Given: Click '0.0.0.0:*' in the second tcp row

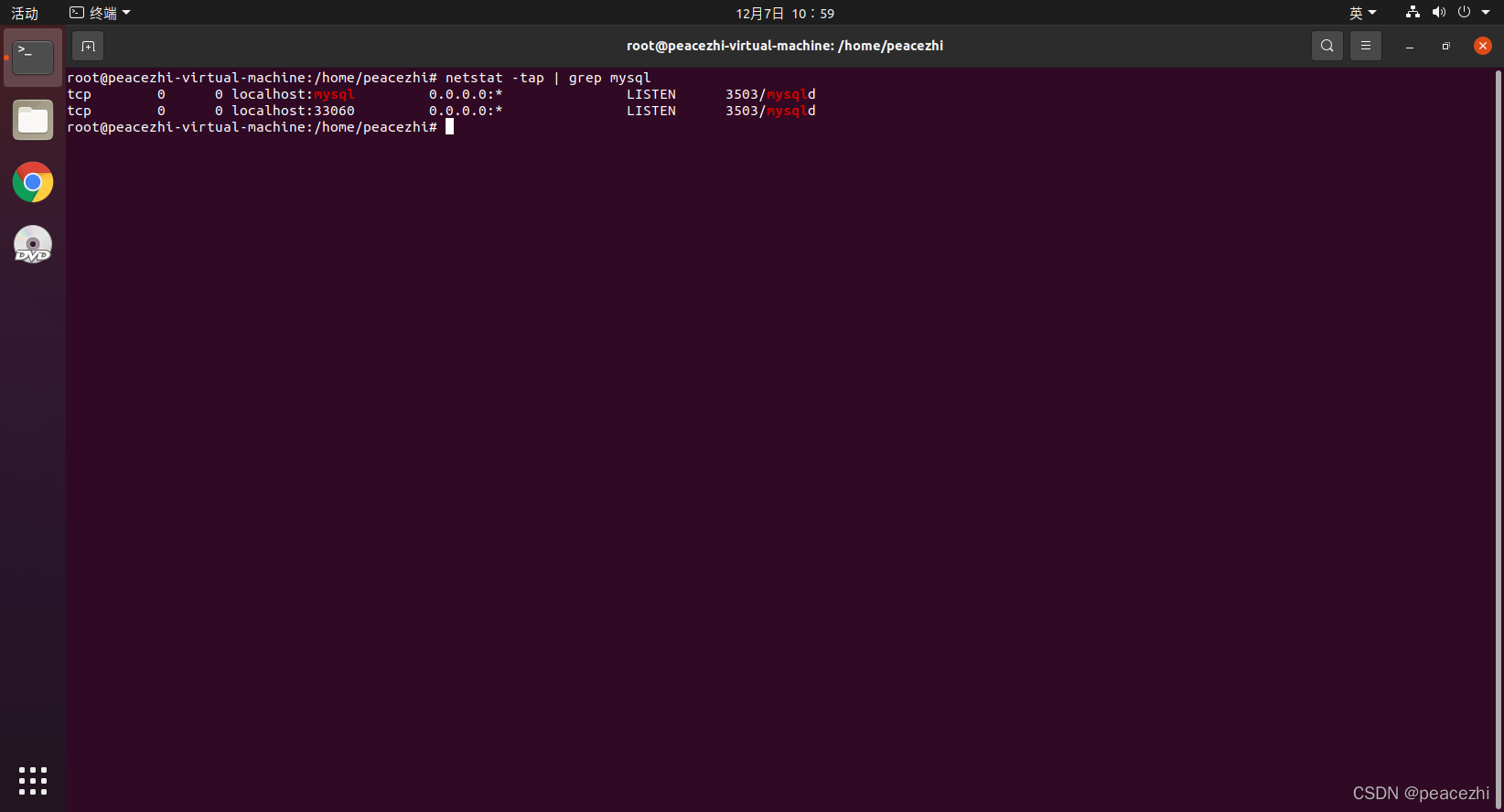Looking at the screenshot, I should point(466,111).
